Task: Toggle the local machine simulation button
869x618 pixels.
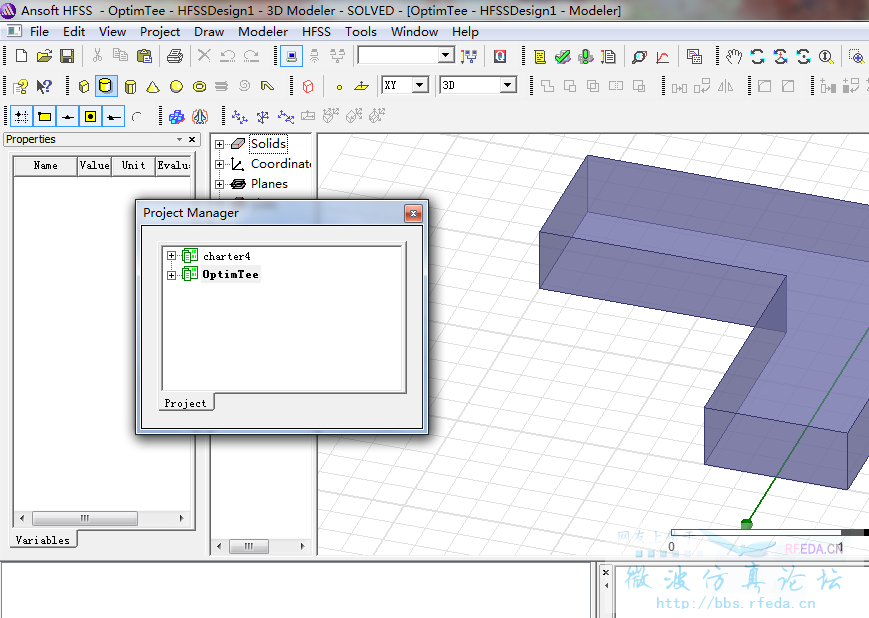Action: (292, 56)
